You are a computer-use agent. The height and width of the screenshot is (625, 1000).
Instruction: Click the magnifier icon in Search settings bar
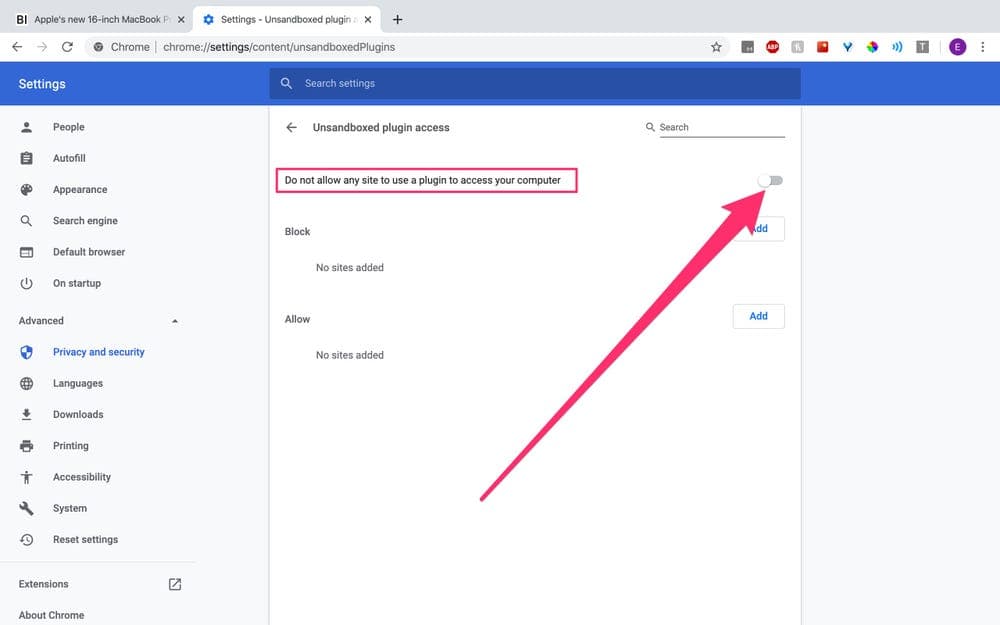286,84
